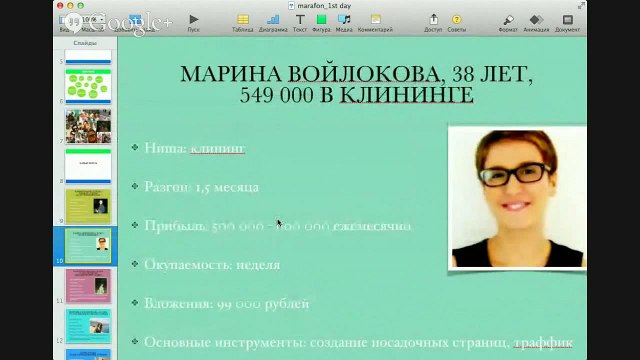Click the bullet Ниша: клининг
The image size is (640, 360).
click(195, 148)
